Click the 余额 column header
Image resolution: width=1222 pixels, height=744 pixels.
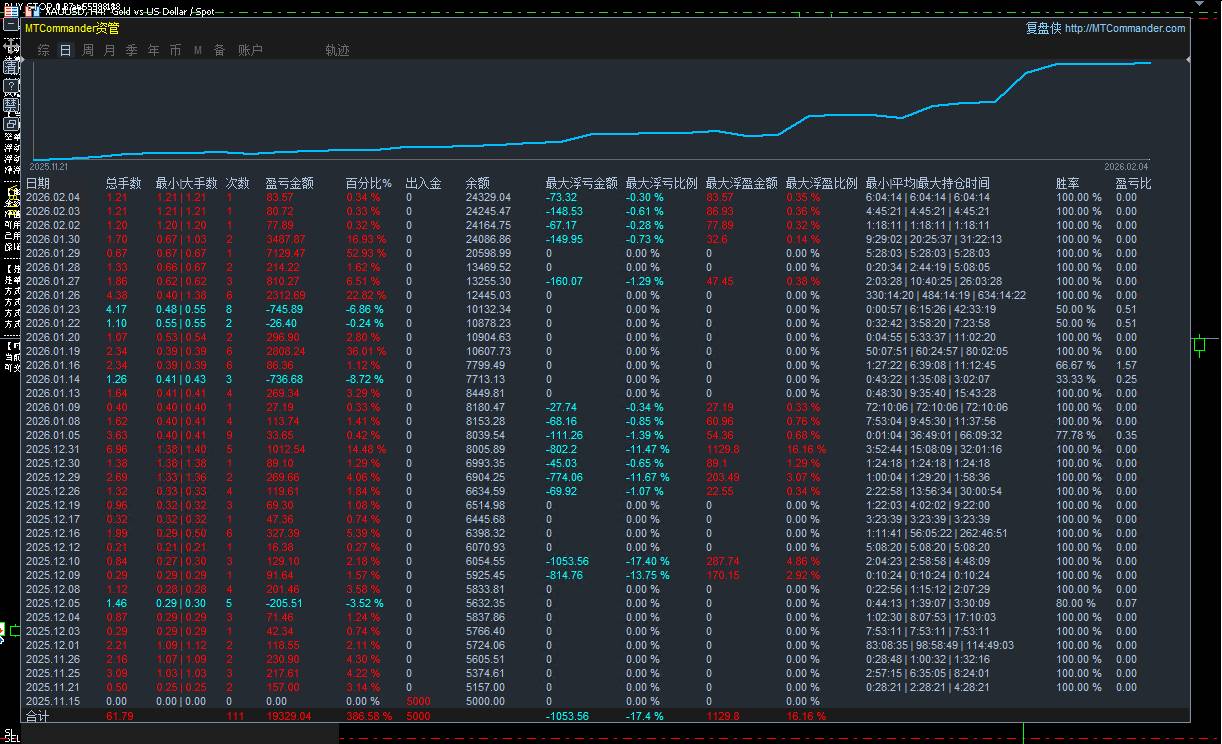click(477, 184)
